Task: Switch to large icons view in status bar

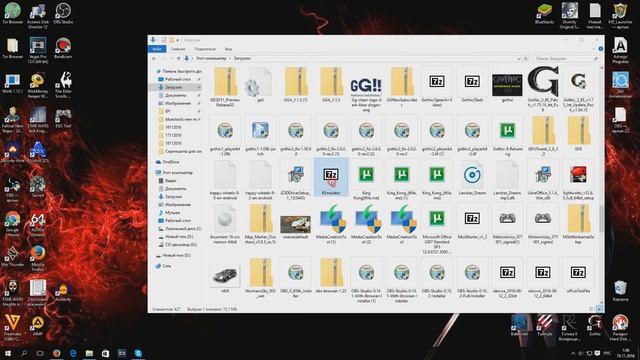Action: click(599, 309)
